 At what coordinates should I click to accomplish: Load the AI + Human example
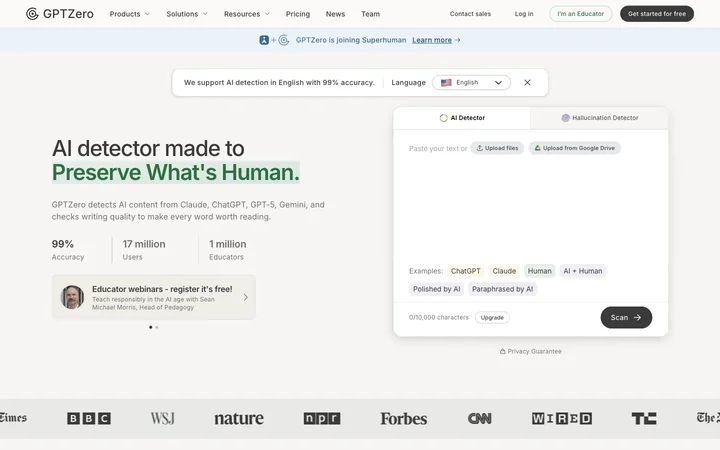pyautogui.click(x=583, y=271)
